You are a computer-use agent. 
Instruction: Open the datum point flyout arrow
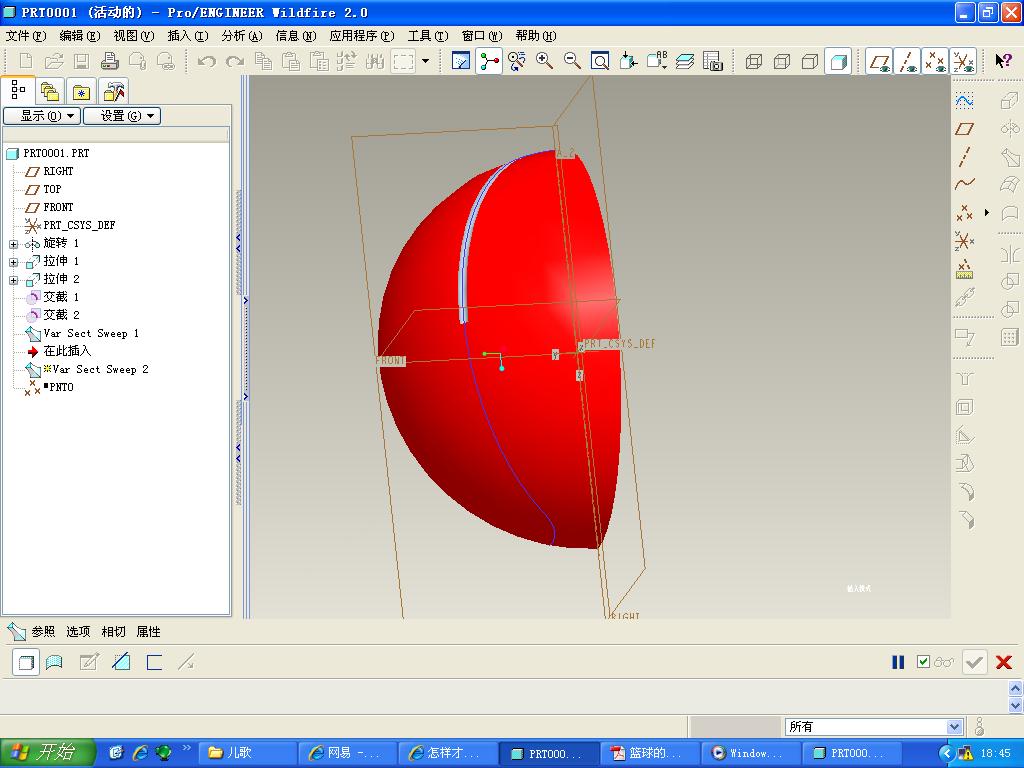pos(987,213)
